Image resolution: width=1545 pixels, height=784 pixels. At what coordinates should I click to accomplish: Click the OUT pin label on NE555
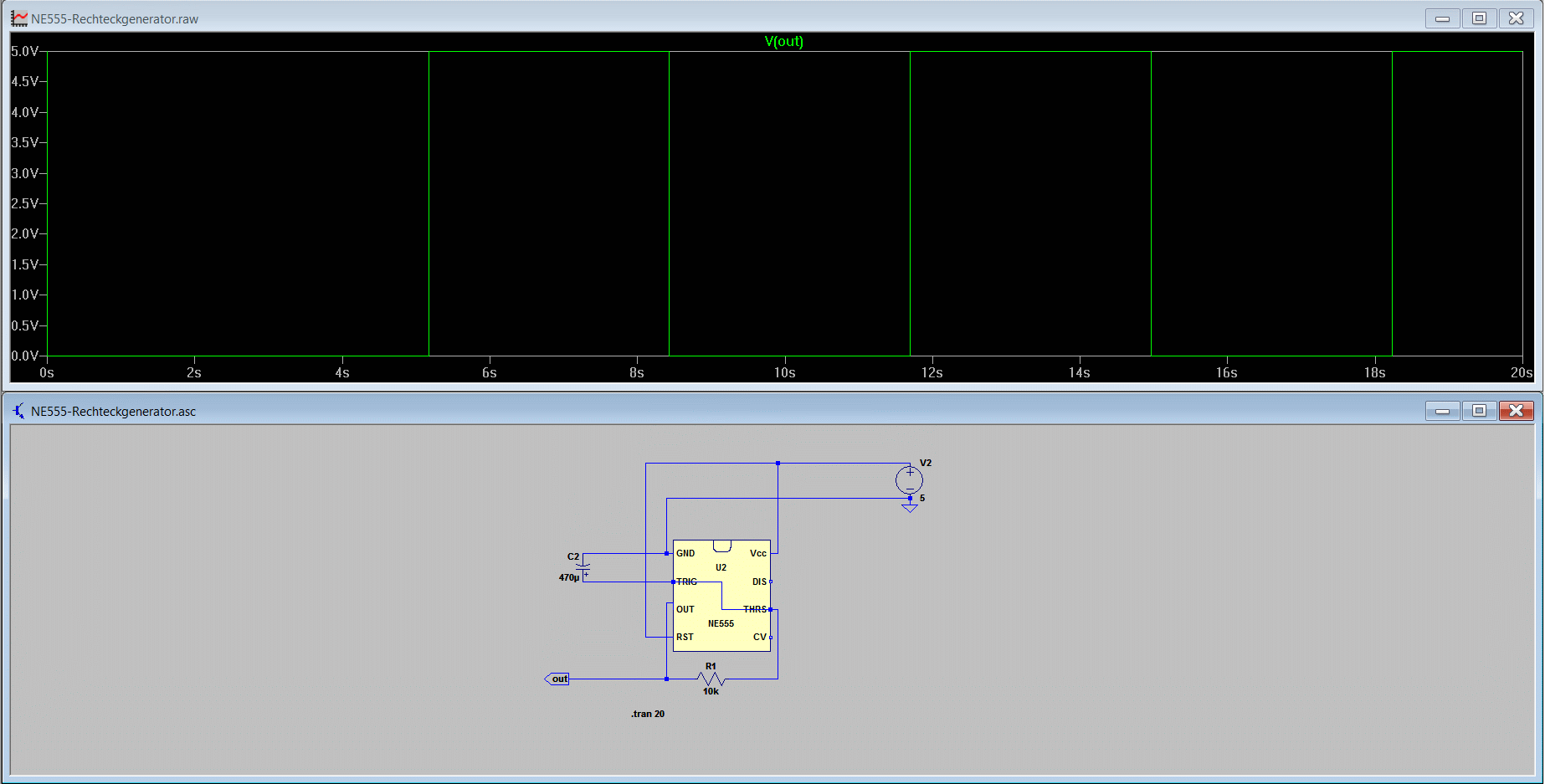[x=685, y=609]
